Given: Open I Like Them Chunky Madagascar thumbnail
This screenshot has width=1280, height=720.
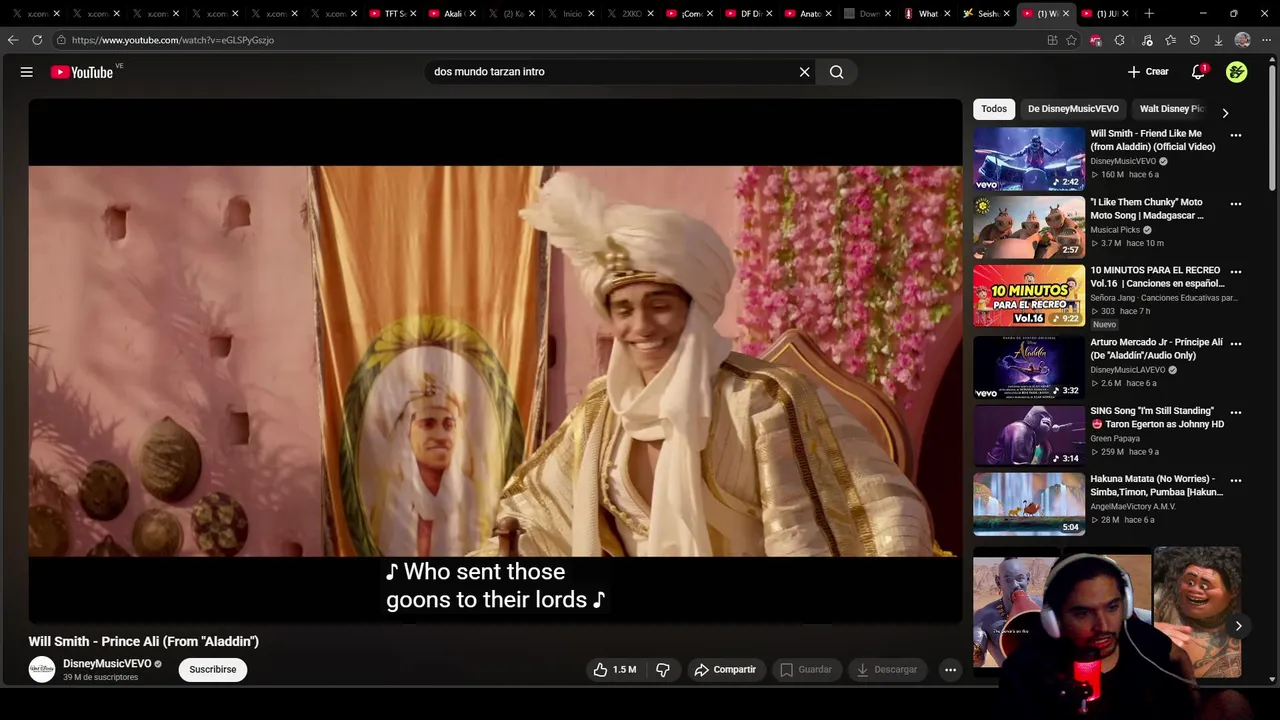Looking at the screenshot, I should pyautogui.click(x=1029, y=227).
